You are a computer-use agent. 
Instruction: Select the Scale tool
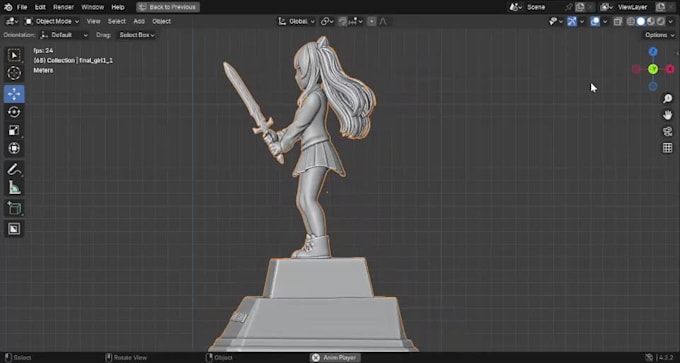[x=14, y=130]
